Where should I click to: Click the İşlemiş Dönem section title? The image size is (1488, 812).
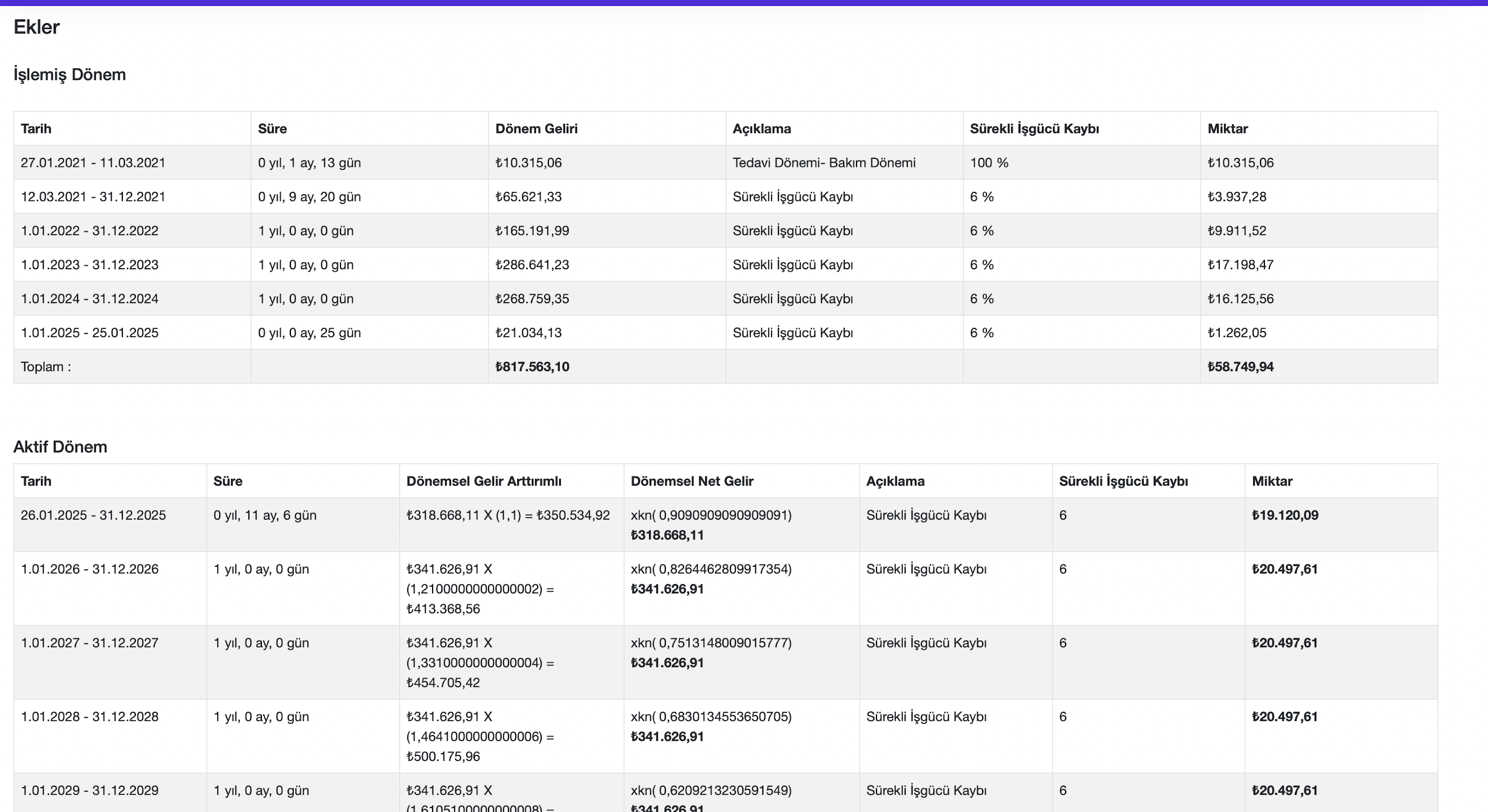point(69,74)
